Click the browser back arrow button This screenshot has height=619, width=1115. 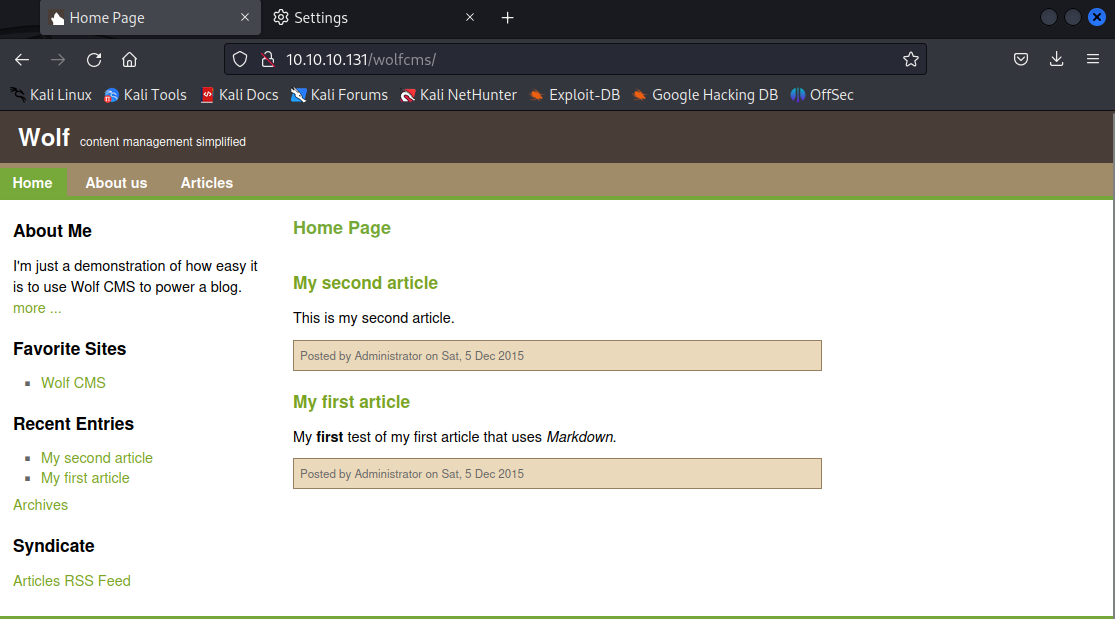[22, 59]
